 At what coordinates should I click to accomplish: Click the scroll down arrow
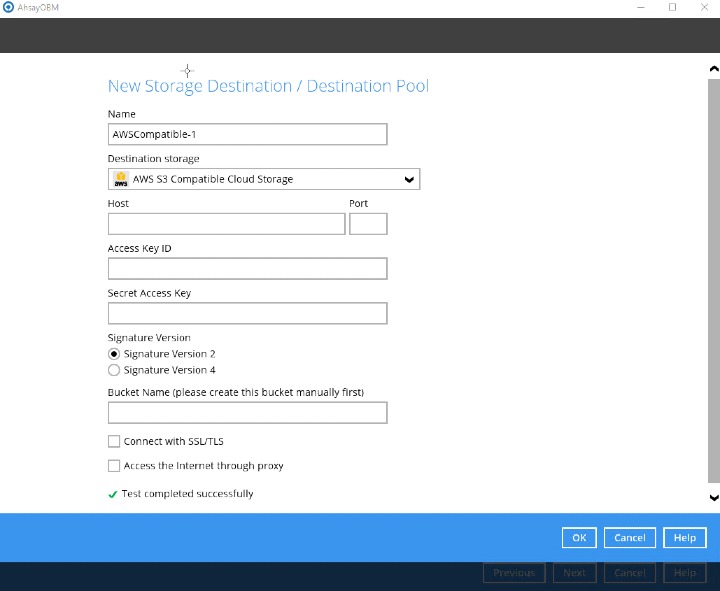coord(713,497)
